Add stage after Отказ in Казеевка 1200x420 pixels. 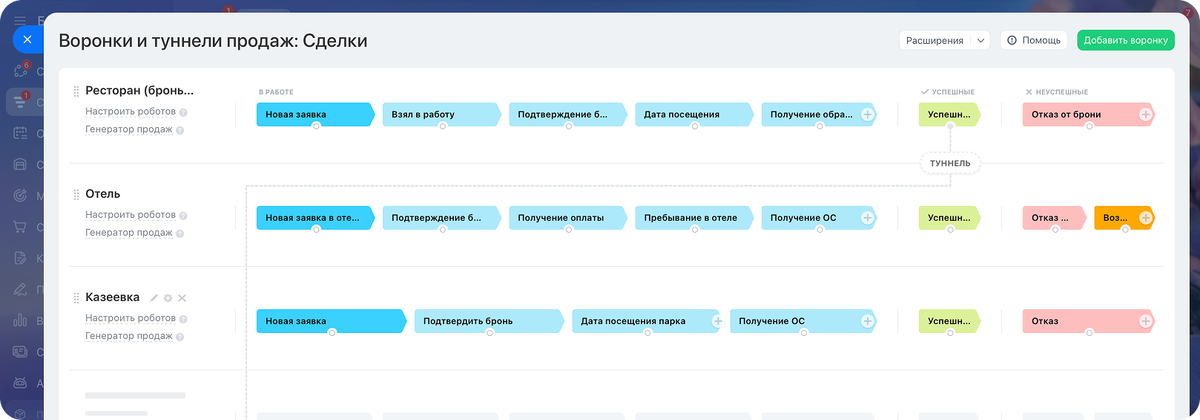point(1145,321)
